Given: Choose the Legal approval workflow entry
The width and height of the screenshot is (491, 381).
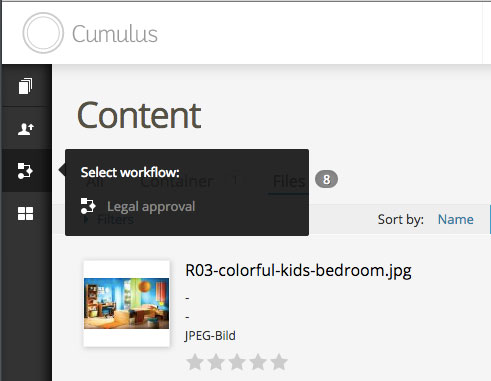Looking at the screenshot, I should click(151, 206).
